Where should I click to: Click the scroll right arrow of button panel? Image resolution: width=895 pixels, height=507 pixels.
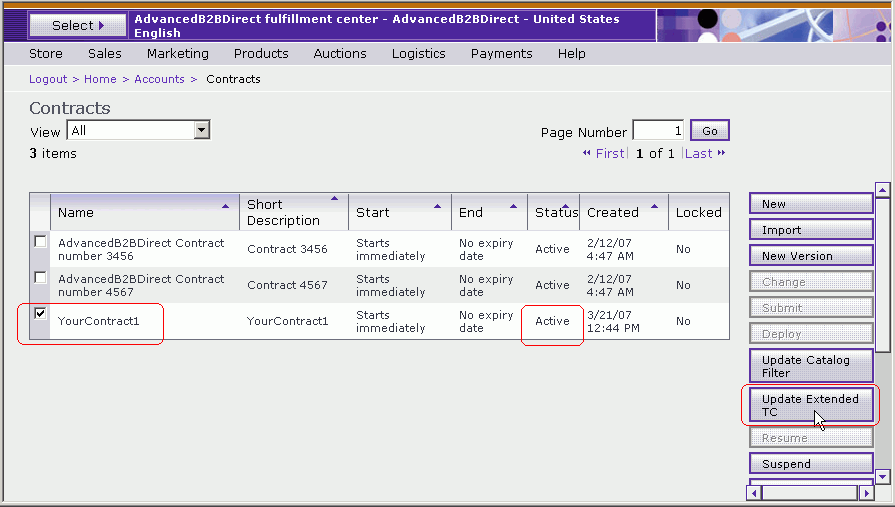point(866,493)
